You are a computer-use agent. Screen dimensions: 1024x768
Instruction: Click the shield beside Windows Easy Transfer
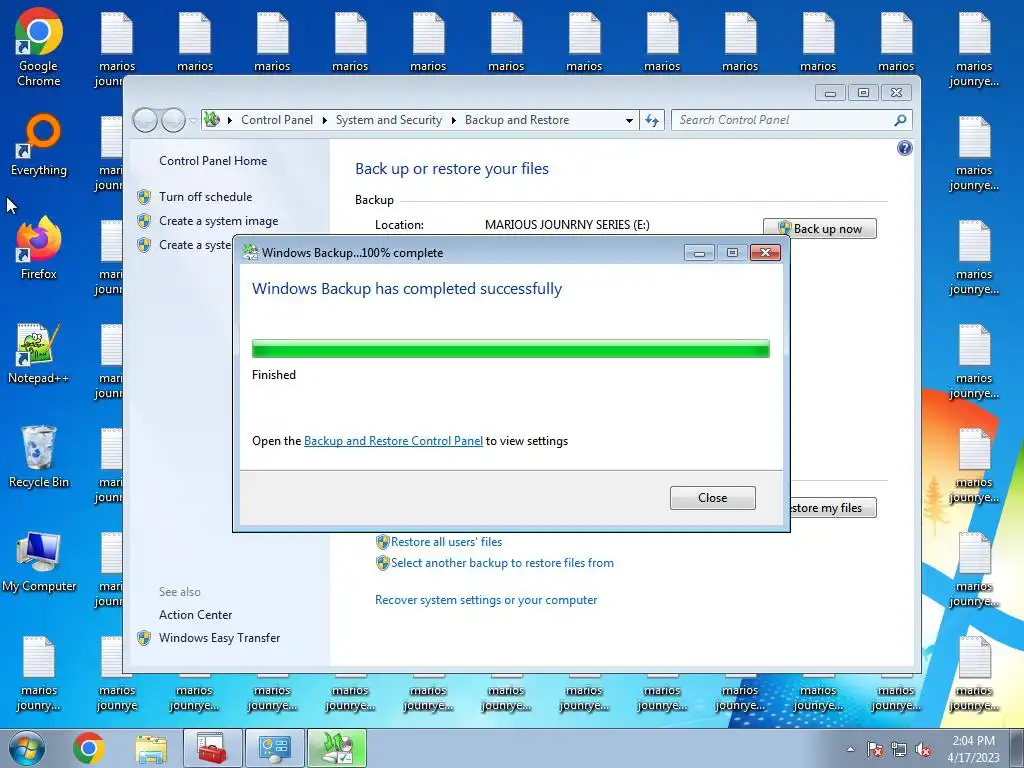click(144, 638)
